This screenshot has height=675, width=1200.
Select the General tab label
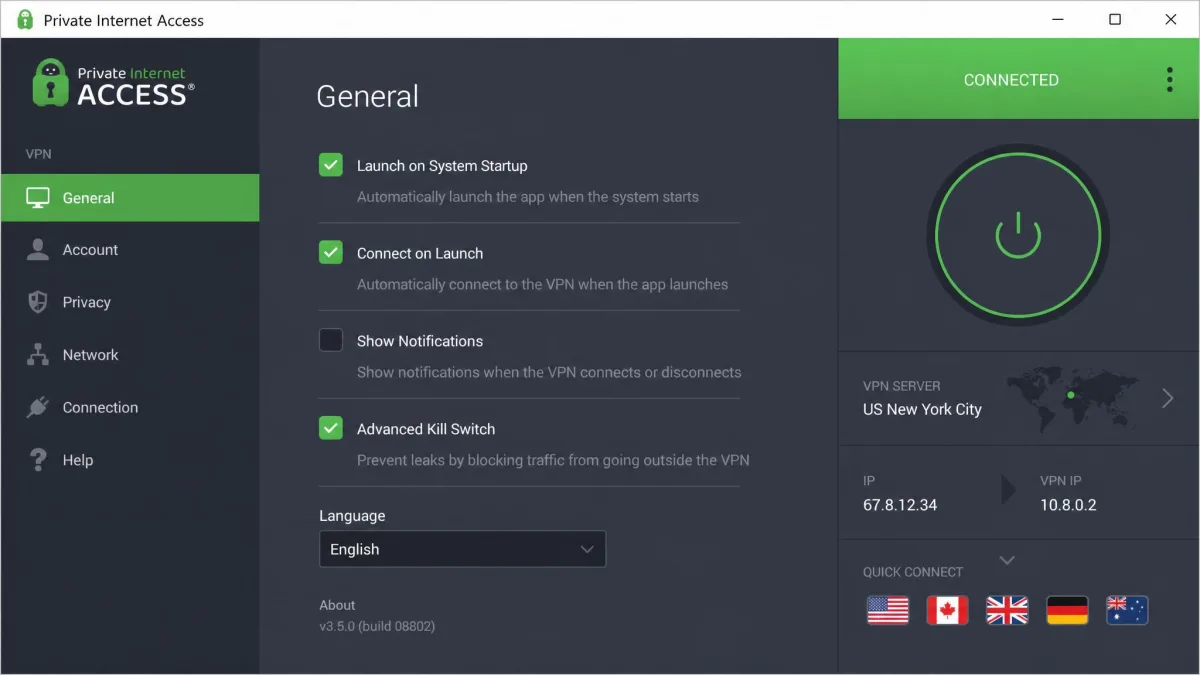pyautogui.click(x=88, y=198)
